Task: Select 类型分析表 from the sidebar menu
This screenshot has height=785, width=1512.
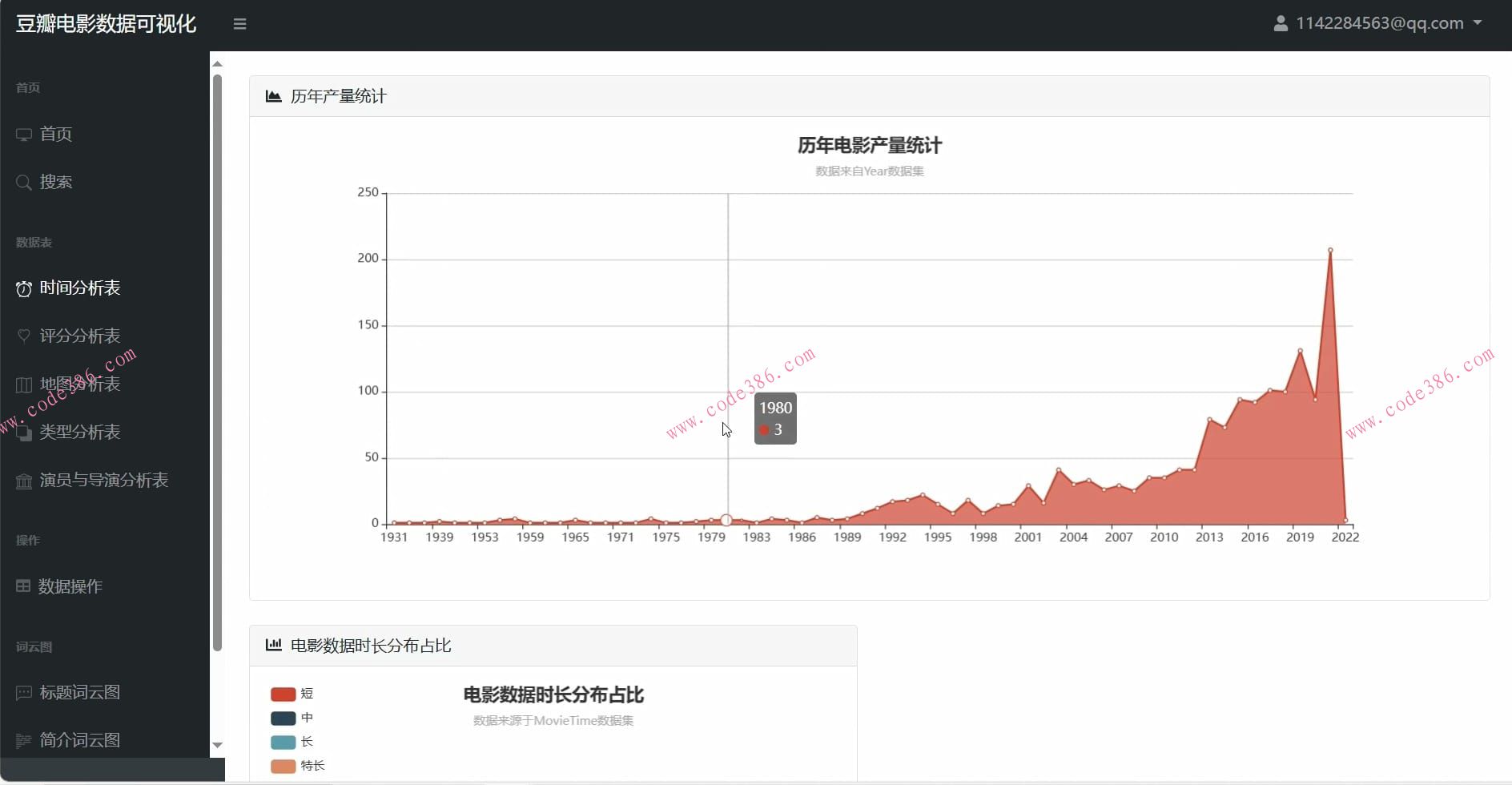Action: (x=79, y=432)
